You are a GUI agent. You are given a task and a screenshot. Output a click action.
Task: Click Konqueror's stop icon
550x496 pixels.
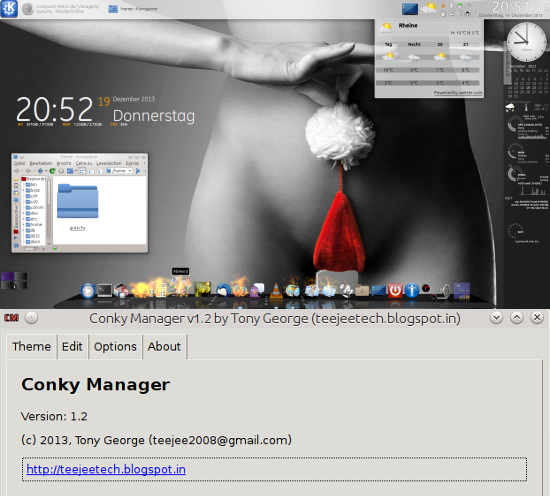coord(61,171)
